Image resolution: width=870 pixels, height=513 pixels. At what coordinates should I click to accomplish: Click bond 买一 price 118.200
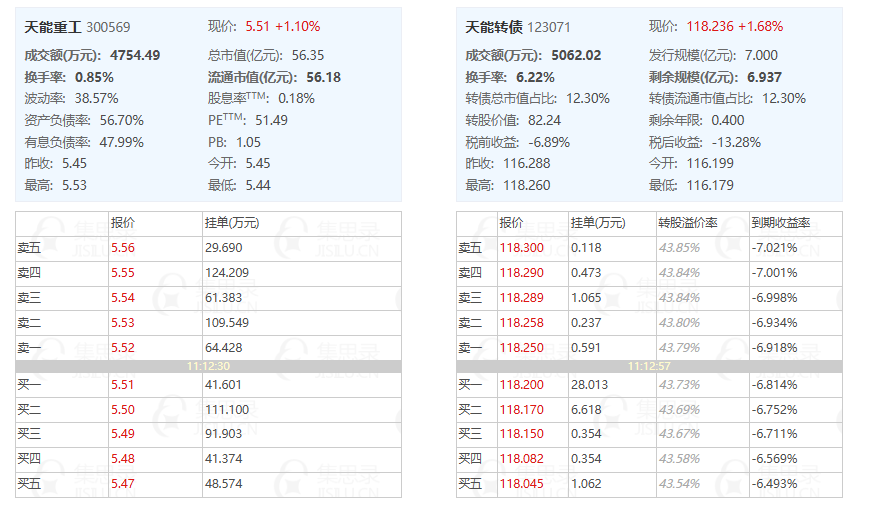(522, 385)
